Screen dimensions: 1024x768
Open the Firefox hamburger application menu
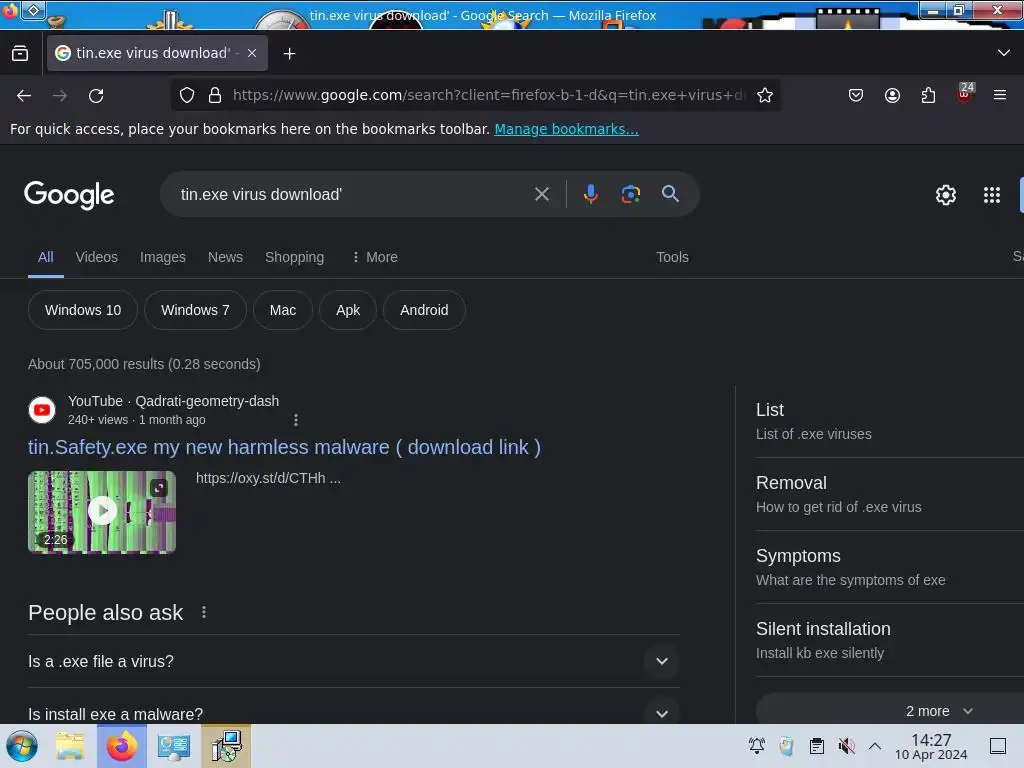click(1000, 95)
